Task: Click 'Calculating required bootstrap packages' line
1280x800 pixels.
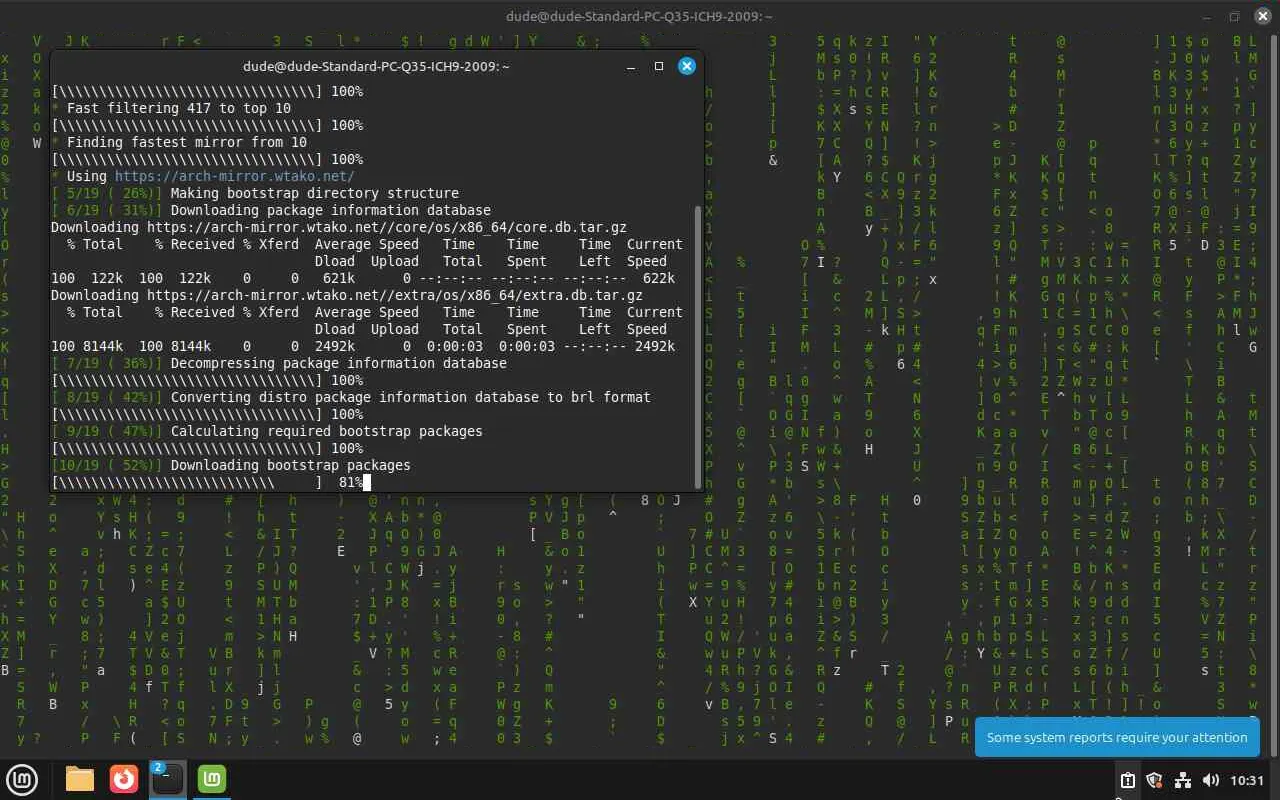Action: (x=267, y=431)
